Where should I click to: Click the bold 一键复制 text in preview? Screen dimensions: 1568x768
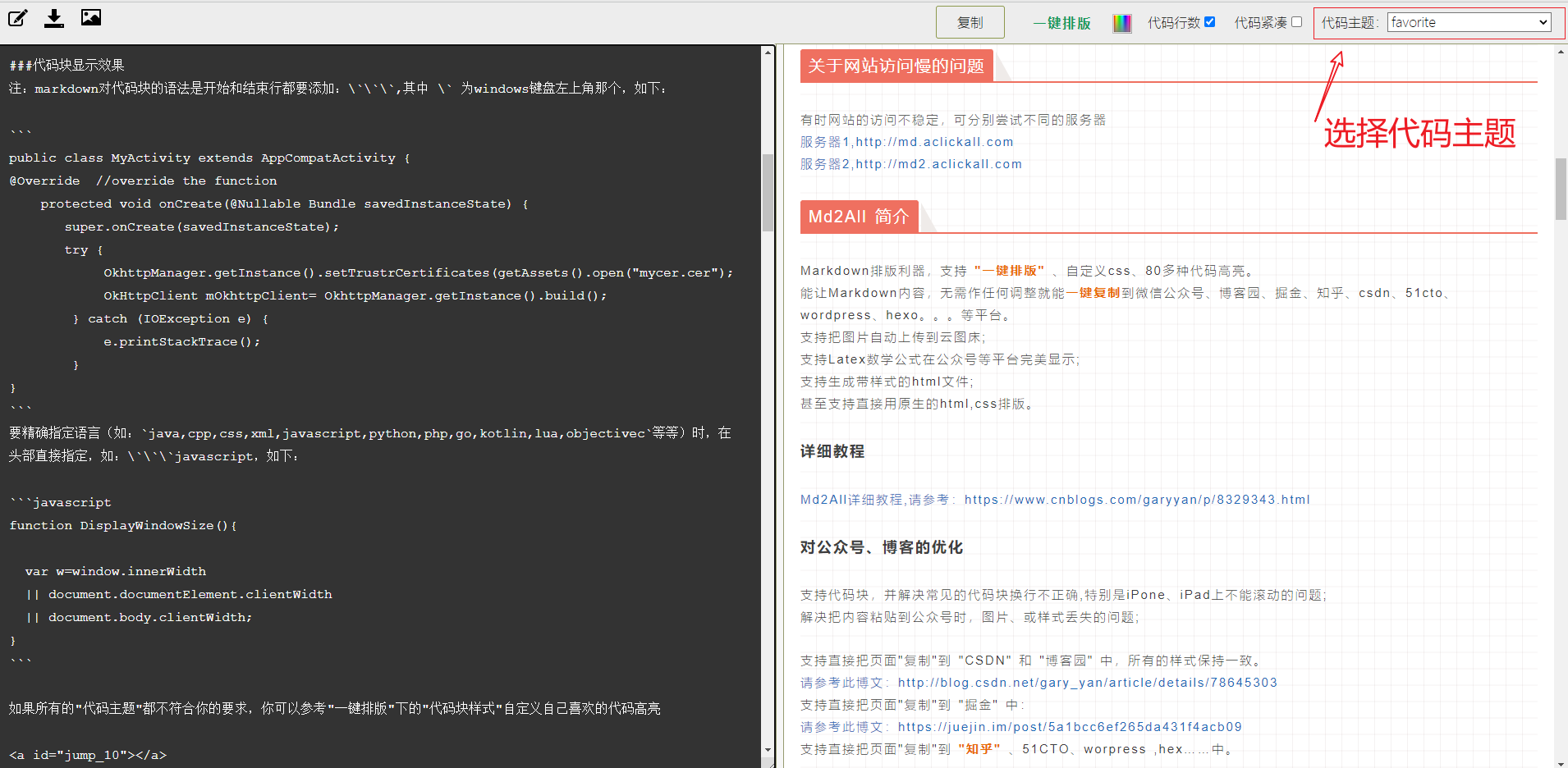pyautogui.click(x=1093, y=293)
